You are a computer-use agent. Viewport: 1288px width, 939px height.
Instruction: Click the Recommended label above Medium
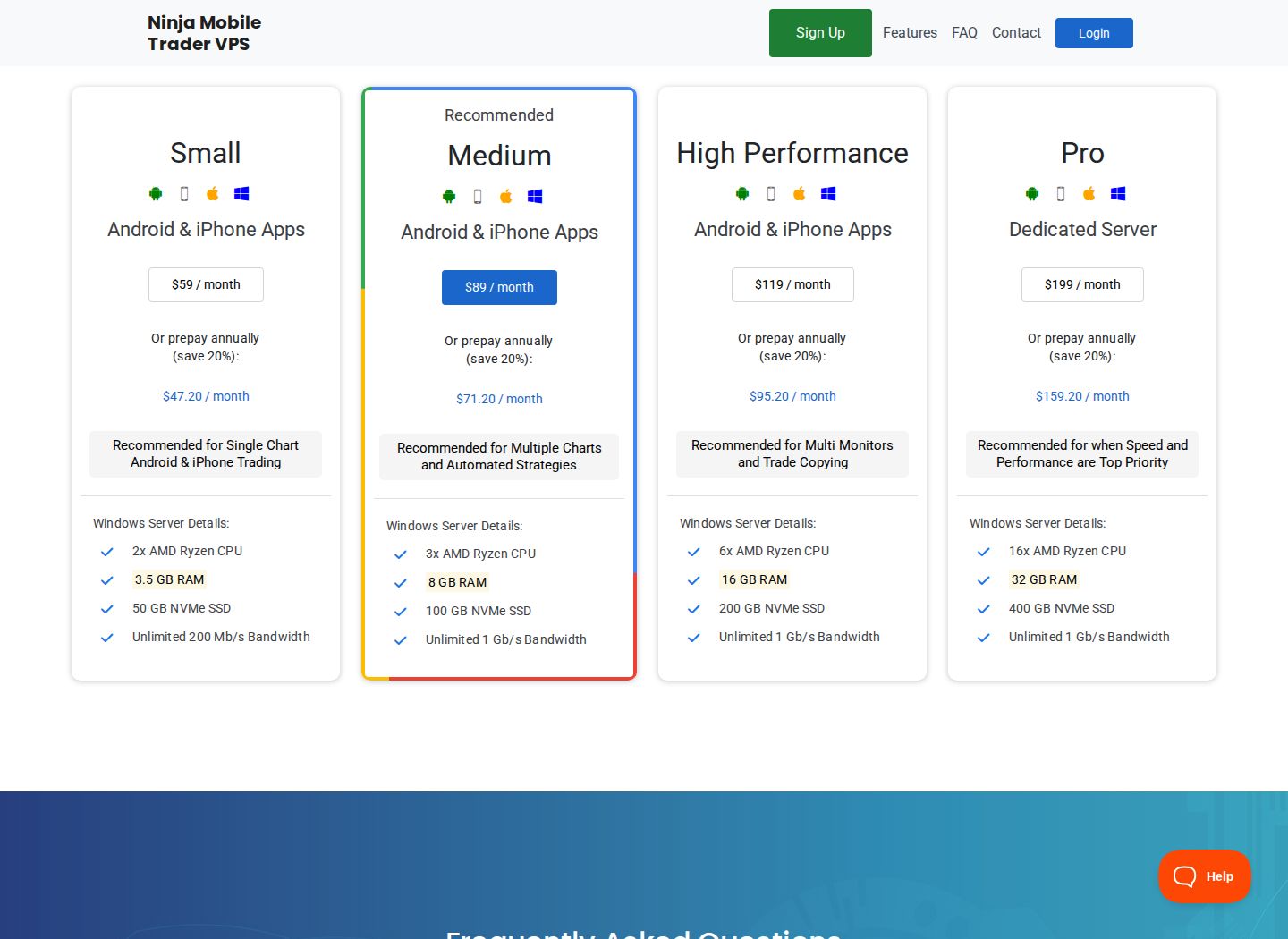(x=499, y=115)
